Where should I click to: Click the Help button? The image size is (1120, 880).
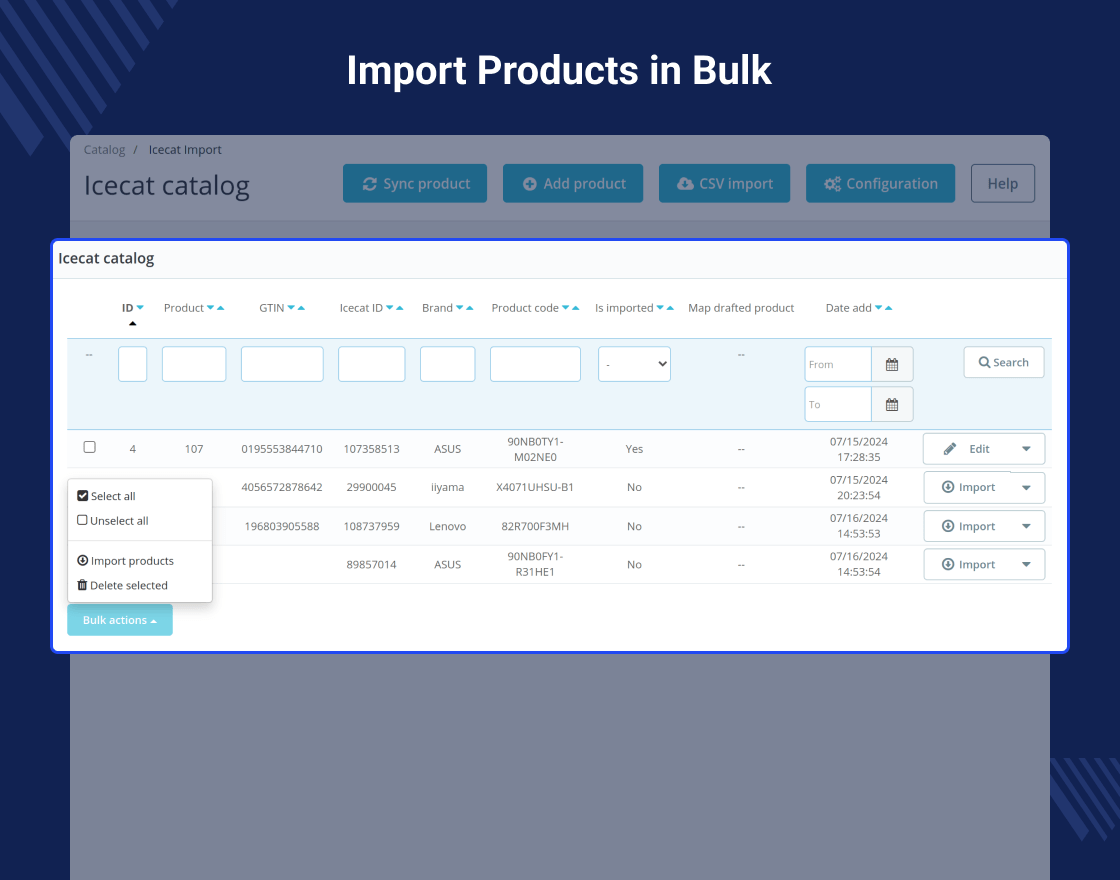[x=1003, y=184]
